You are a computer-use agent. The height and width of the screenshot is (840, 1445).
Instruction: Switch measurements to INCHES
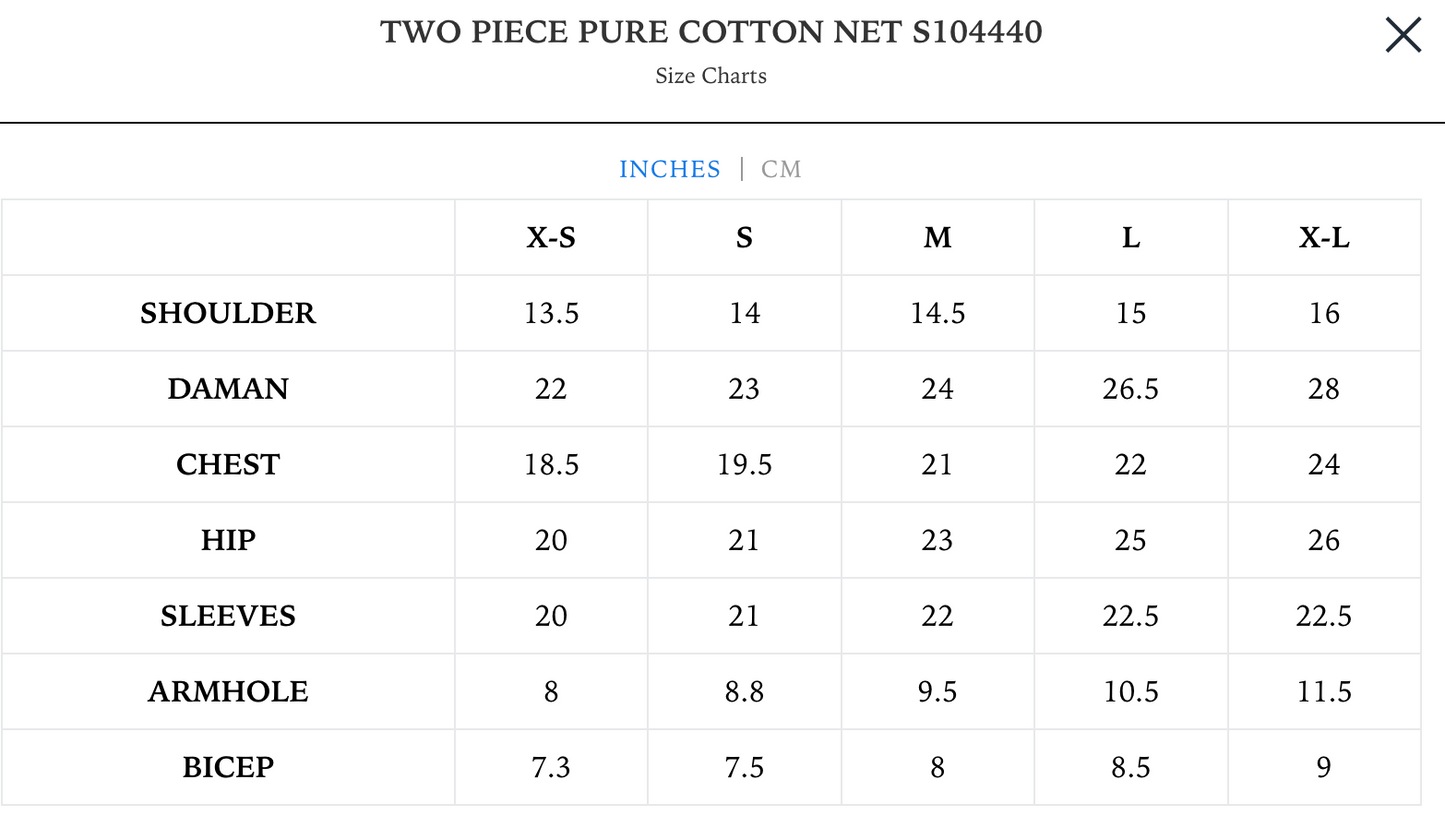point(670,169)
